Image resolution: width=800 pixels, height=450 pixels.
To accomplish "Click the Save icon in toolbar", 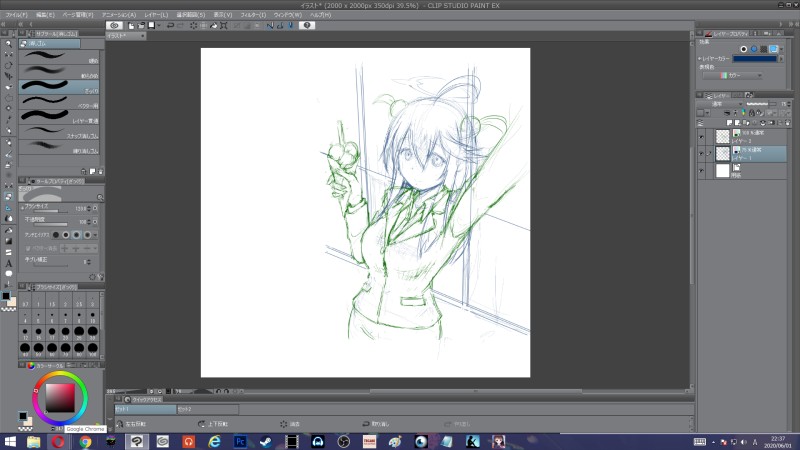I will (x=152, y=26).
